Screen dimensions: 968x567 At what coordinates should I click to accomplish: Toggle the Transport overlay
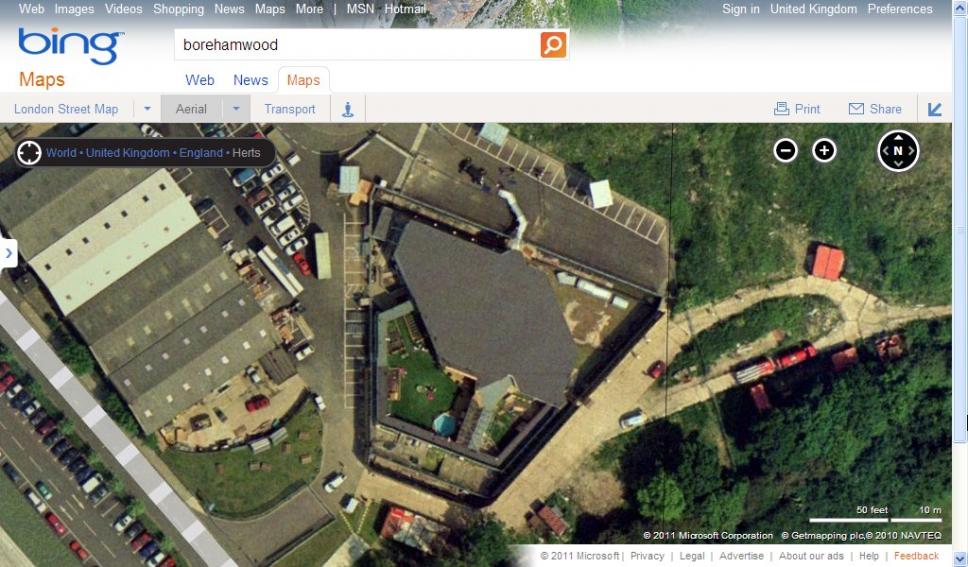point(290,109)
